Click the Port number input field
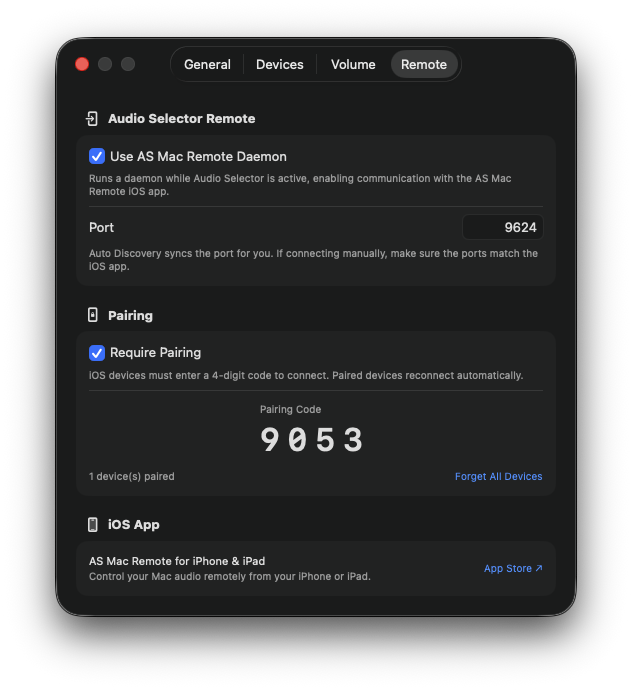 (503, 228)
